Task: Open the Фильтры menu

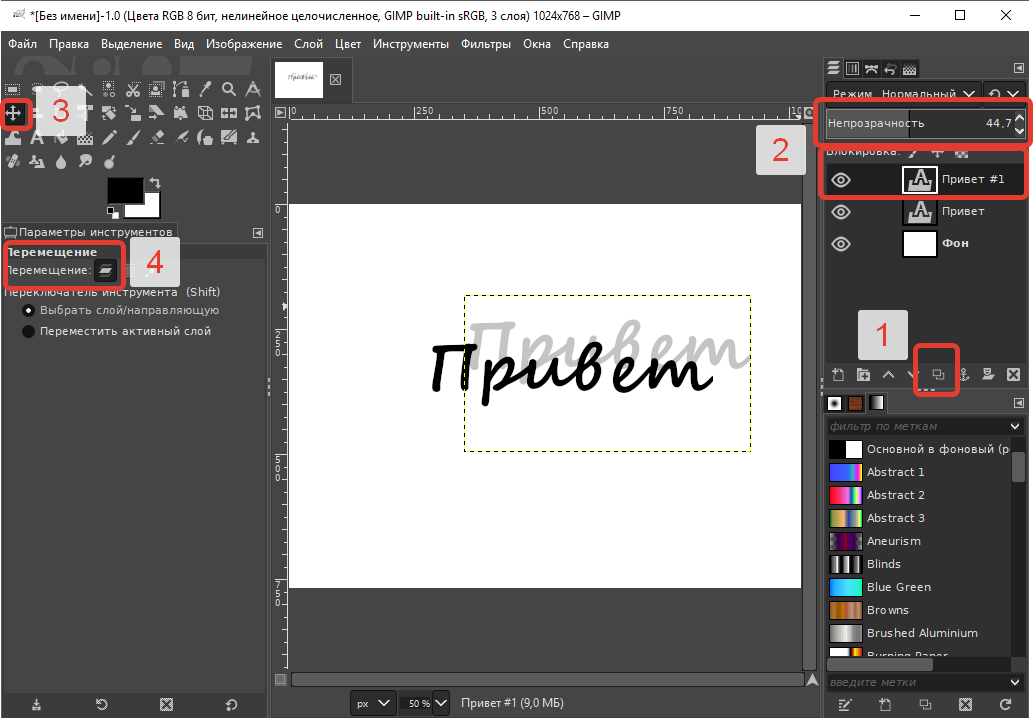Action: click(486, 44)
